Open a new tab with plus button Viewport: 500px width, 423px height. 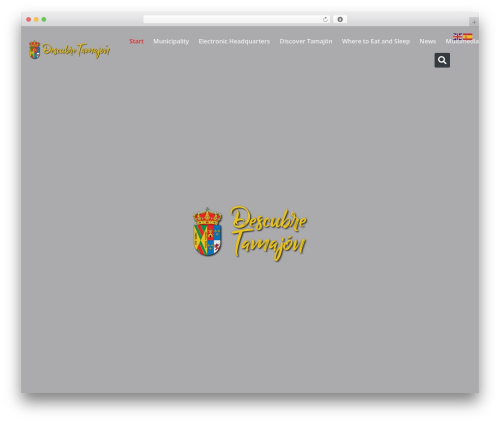(x=474, y=22)
